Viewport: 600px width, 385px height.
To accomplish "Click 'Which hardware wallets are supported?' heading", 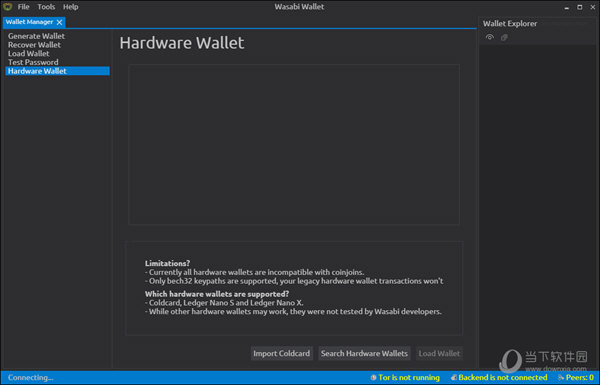I will [x=217, y=294].
